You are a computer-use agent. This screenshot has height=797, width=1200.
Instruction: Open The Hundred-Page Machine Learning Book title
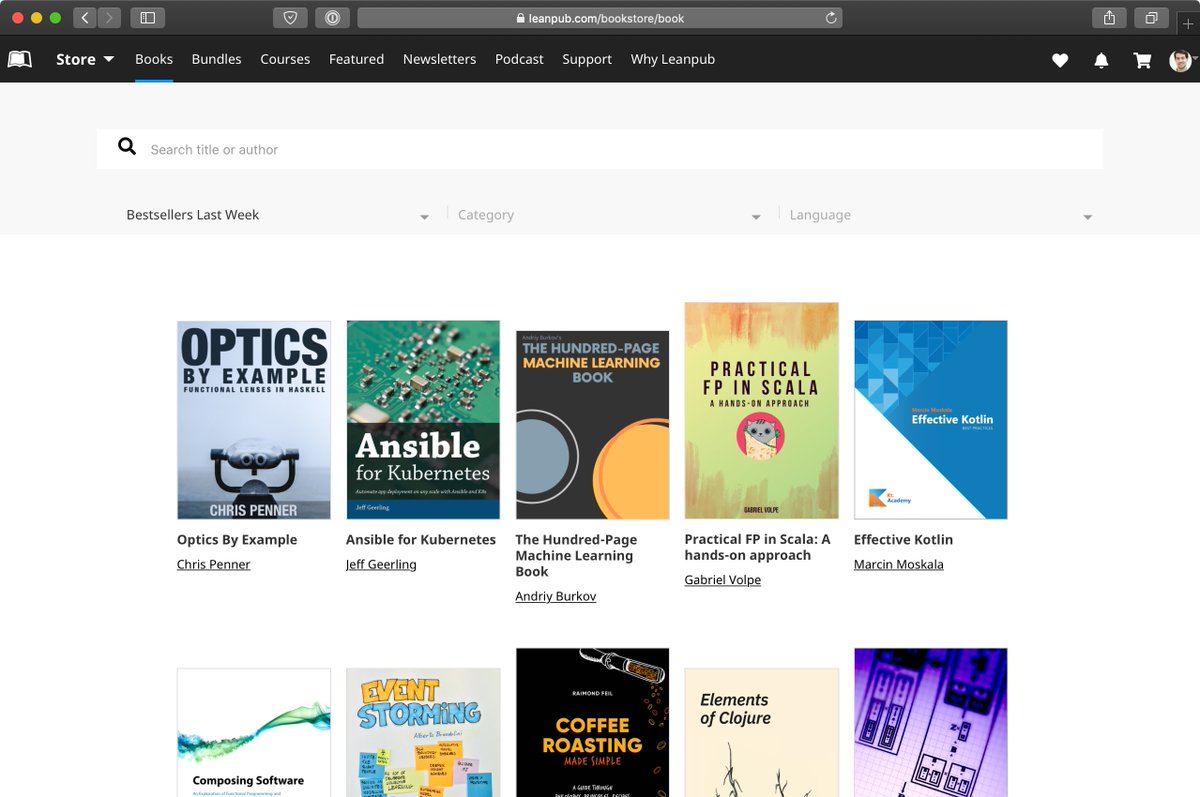(576, 555)
